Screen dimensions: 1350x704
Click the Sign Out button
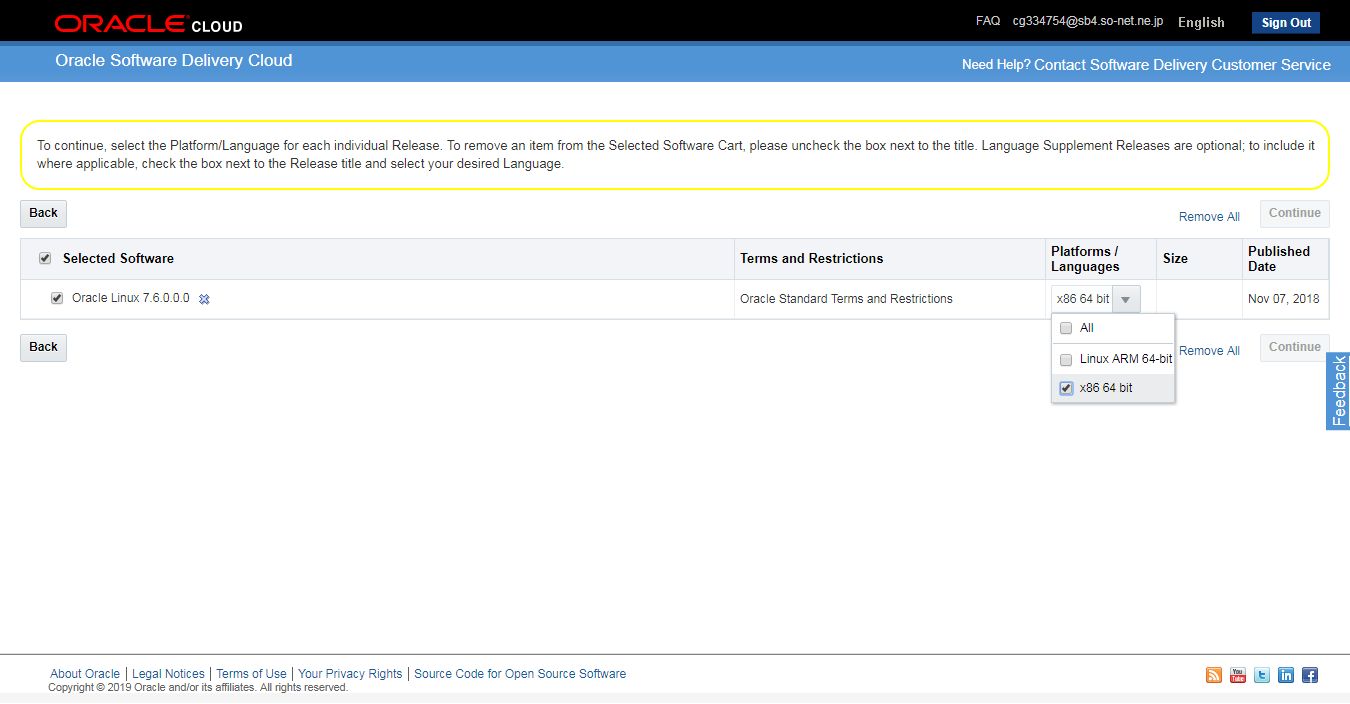point(1285,22)
